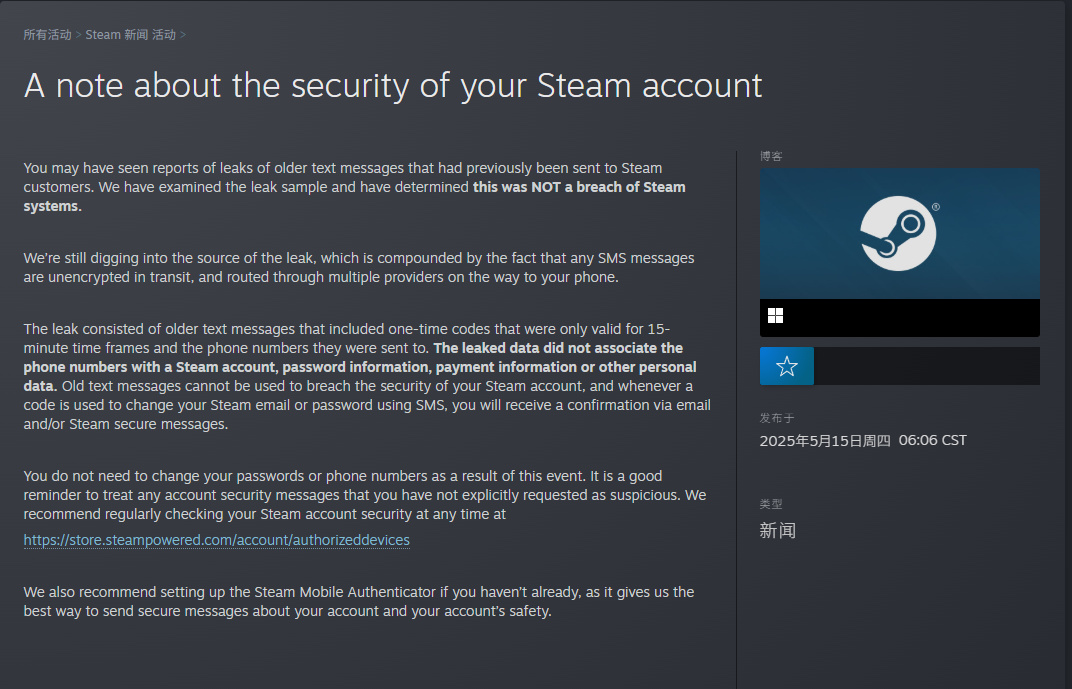Click the 2025年5月15日周四 publish date
This screenshot has height=689, width=1072.
tap(825, 441)
